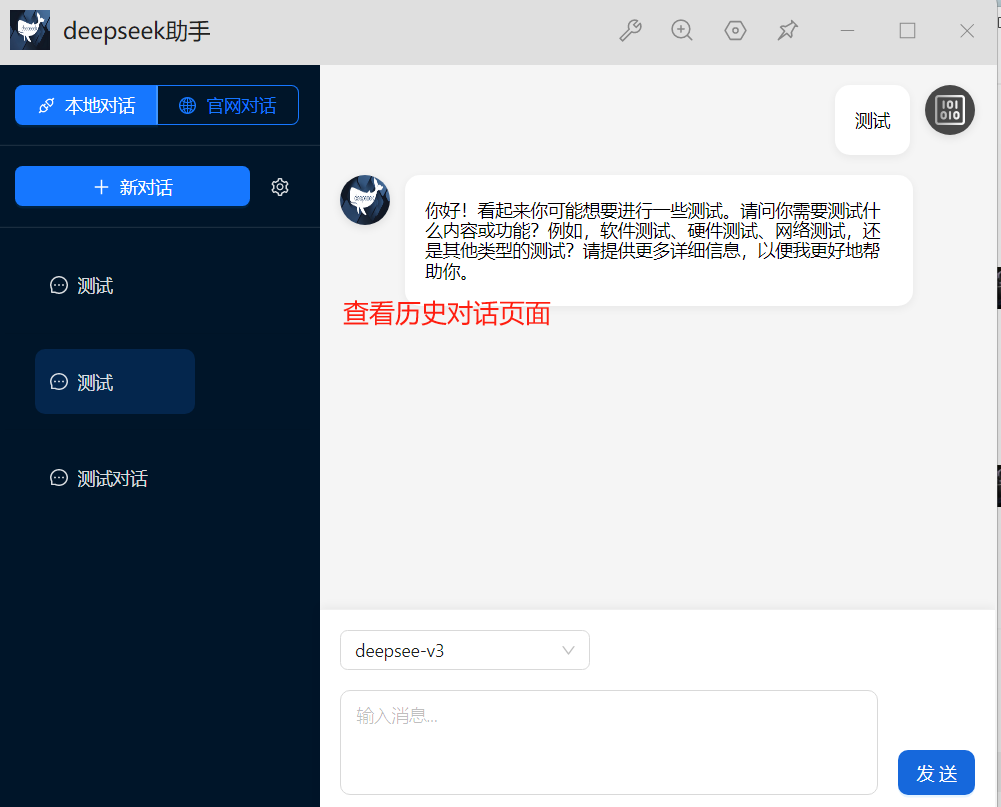Viewport: 1001px width, 807px height.
Task: Click the wrench tool icon in title bar
Action: [x=630, y=31]
